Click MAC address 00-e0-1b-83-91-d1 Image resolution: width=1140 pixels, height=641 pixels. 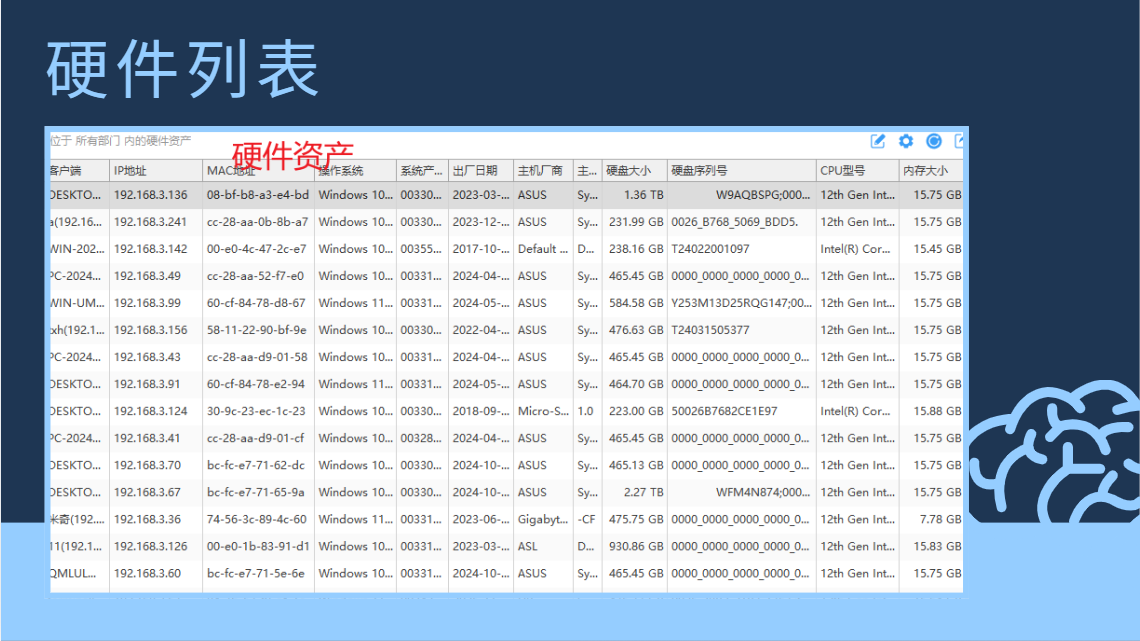coord(257,546)
